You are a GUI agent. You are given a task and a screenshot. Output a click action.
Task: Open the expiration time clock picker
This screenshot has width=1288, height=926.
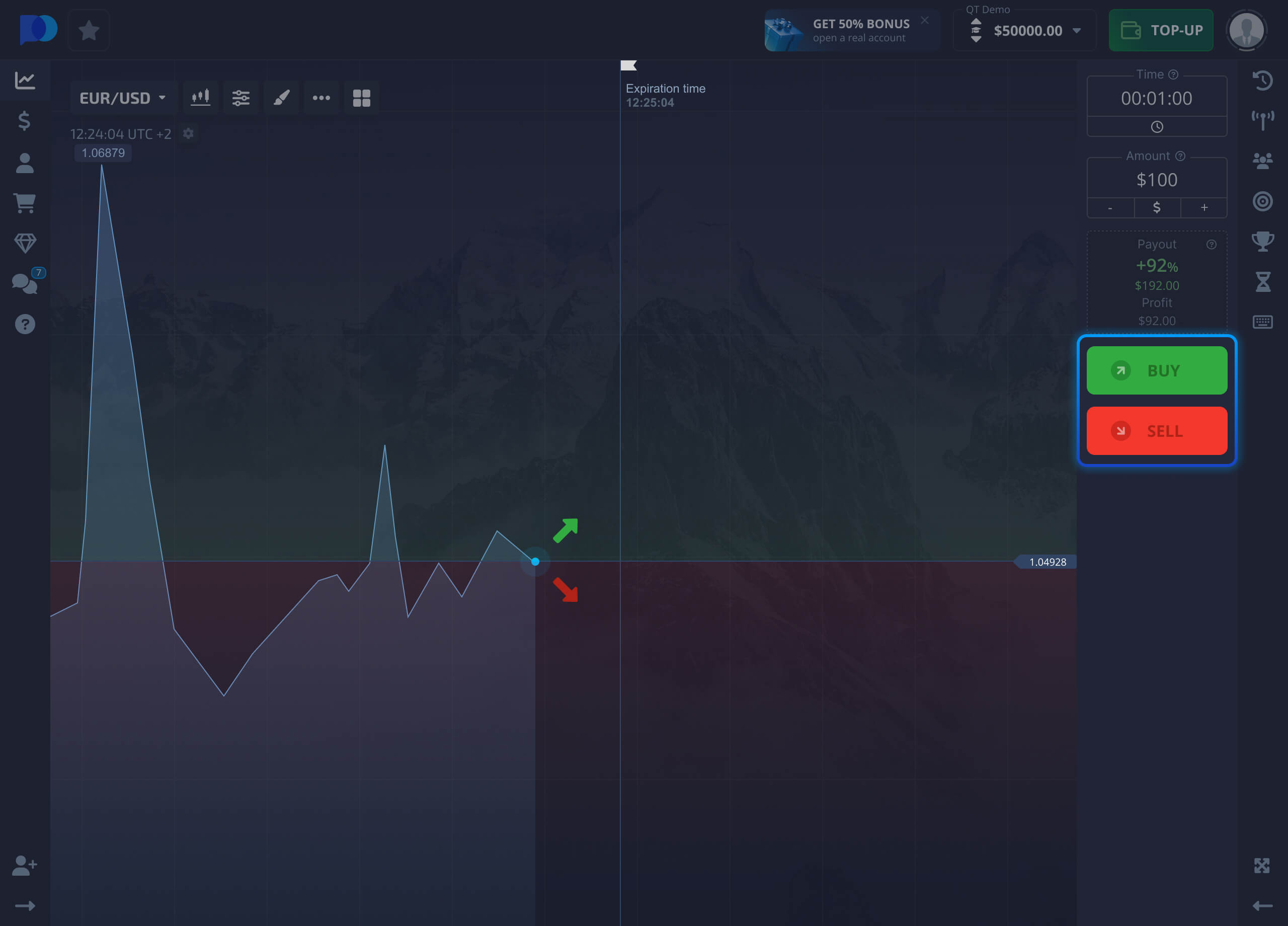1157,127
